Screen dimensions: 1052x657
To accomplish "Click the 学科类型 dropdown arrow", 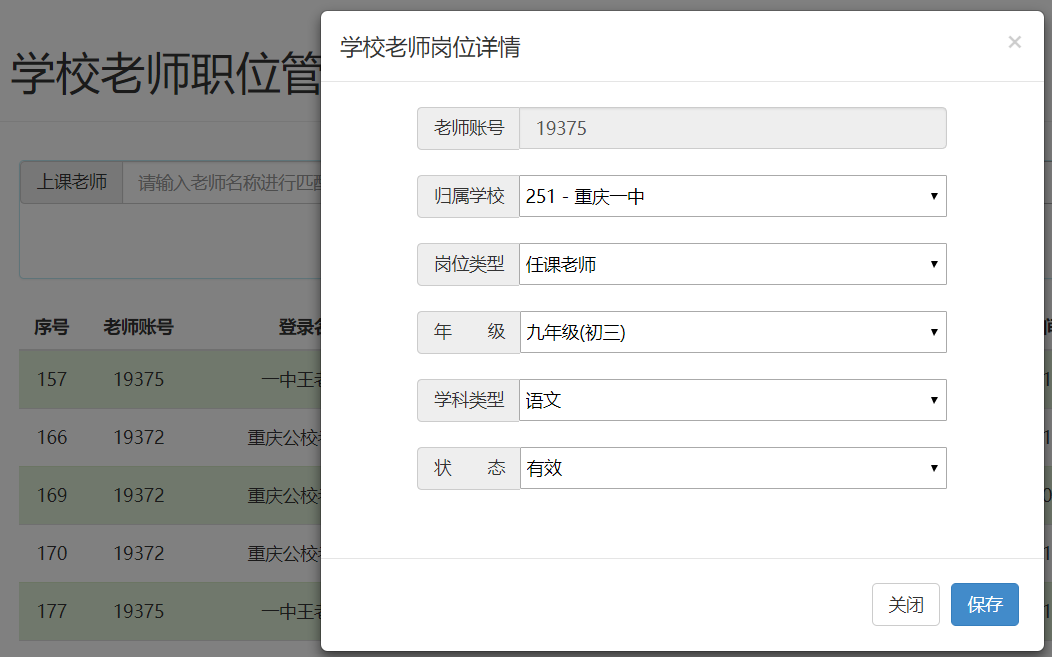I will point(932,400).
